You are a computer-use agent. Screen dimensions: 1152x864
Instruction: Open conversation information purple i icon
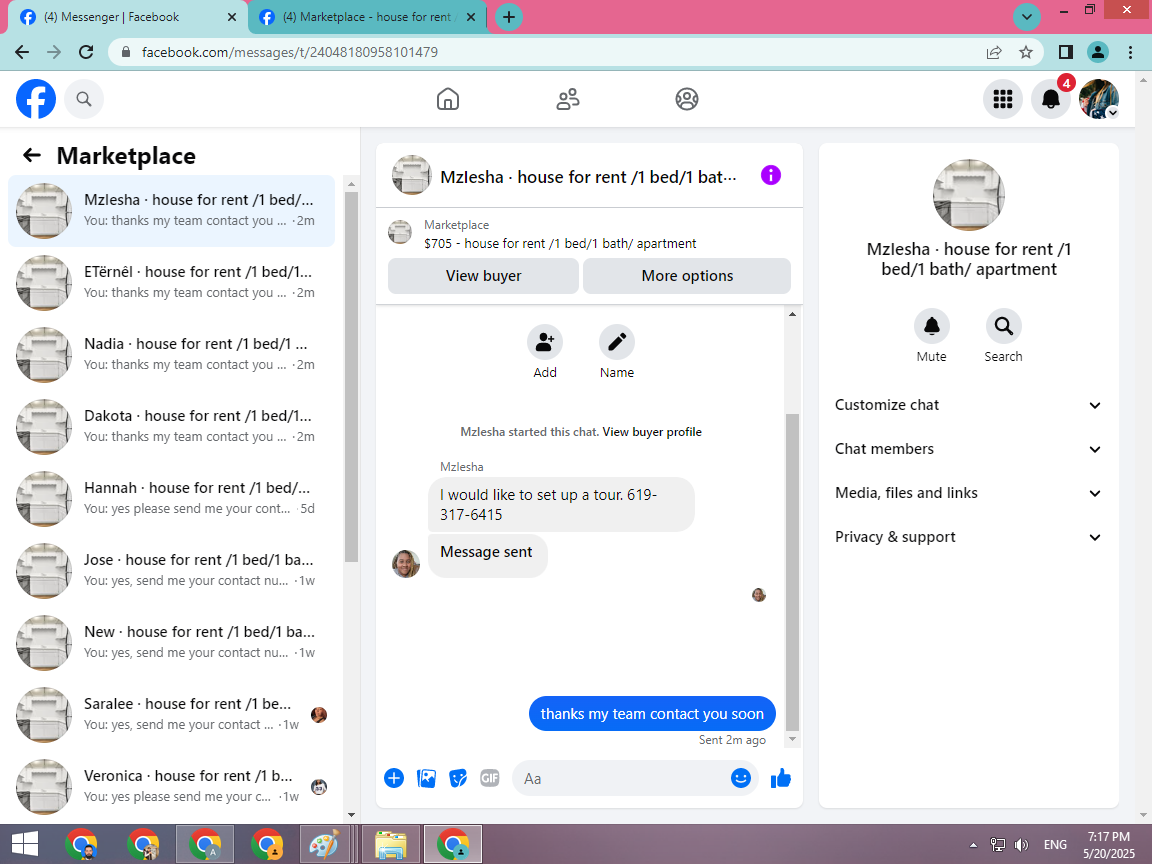coord(771,175)
